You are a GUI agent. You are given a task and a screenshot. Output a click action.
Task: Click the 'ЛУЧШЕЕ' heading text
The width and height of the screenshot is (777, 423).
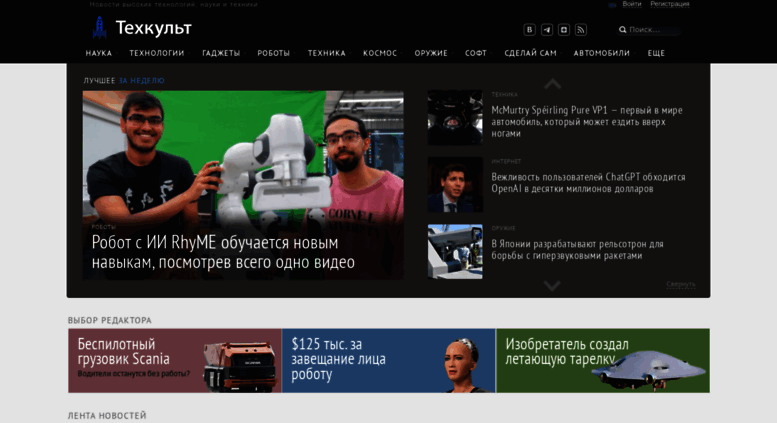99,80
